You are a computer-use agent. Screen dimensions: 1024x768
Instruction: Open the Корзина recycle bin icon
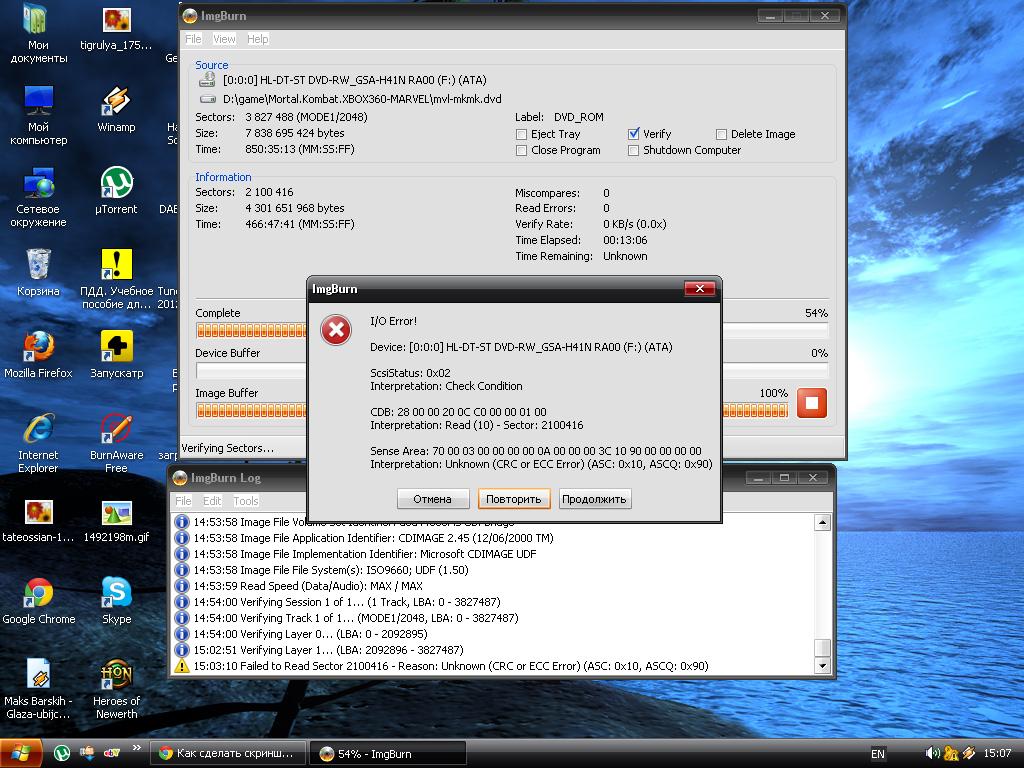[38, 274]
